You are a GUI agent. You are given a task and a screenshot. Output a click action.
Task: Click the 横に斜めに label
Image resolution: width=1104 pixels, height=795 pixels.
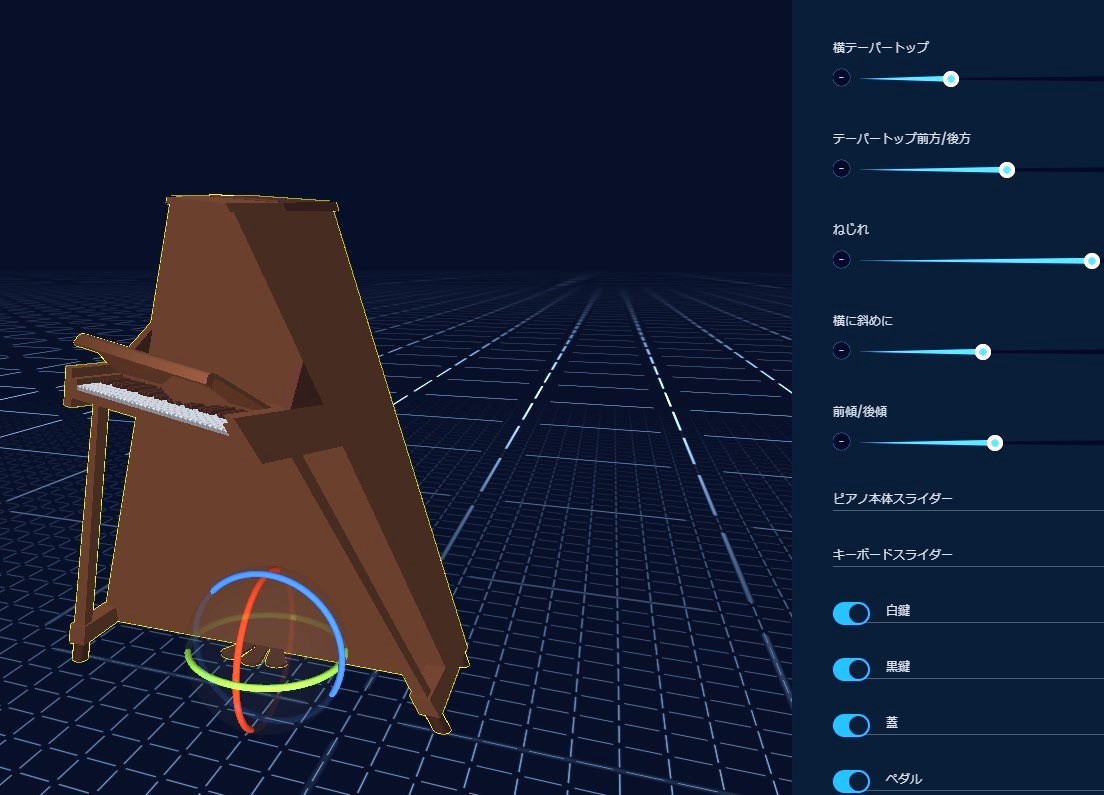click(x=862, y=320)
